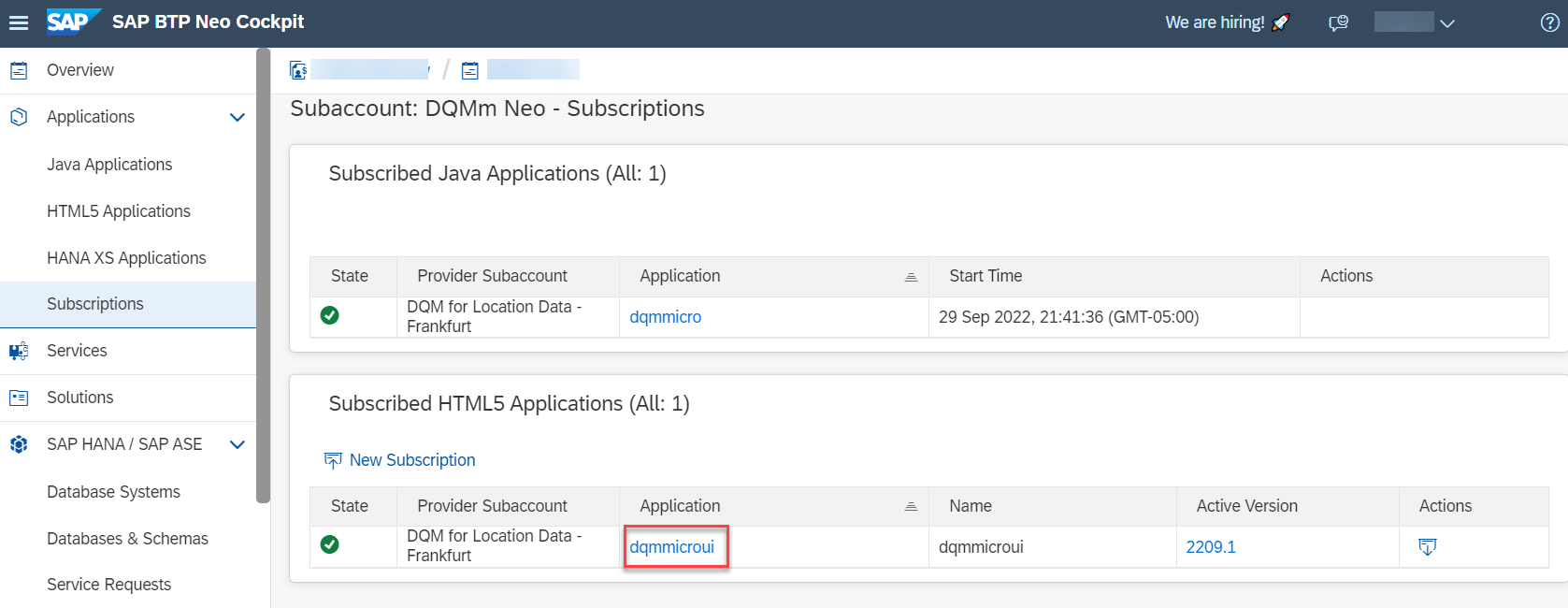Click the HTML5 table Provider Subaccount header

(492, 506)
